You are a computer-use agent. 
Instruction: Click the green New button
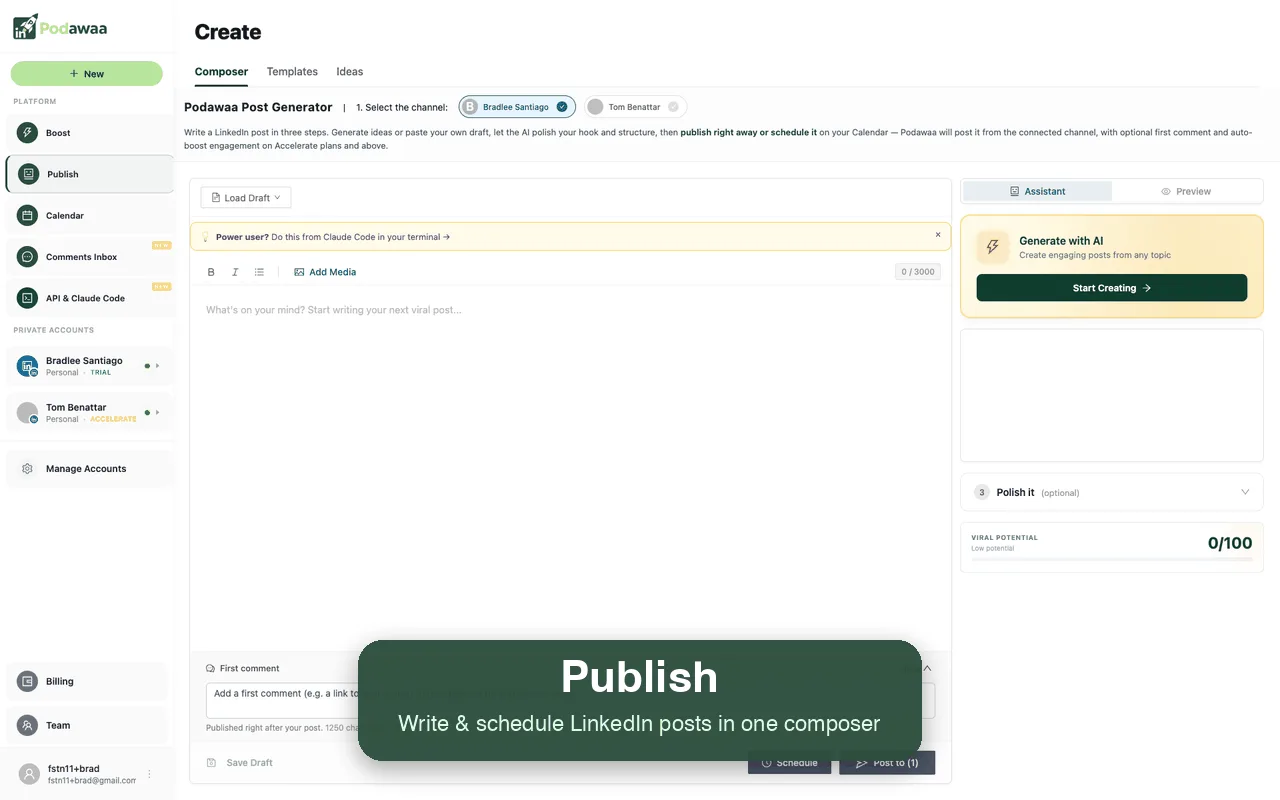pyautogui.click(x=87, y=74)
